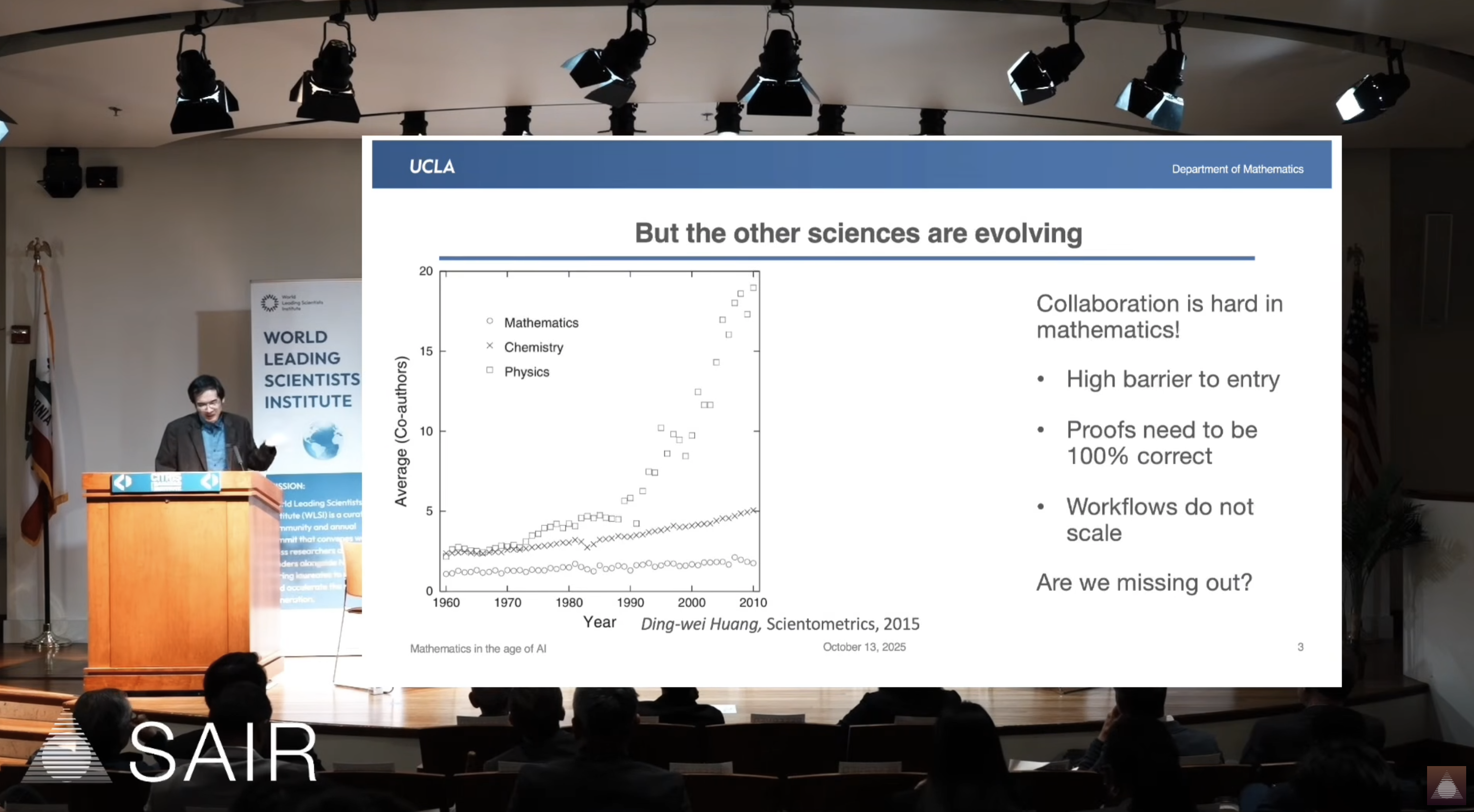Click the October 13, 2025 date footer

(864, 647)
